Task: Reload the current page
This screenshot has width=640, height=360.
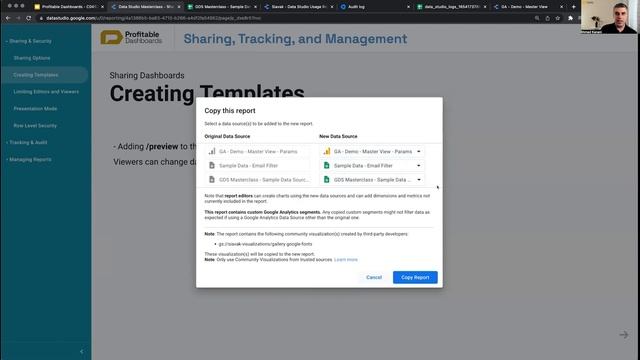Action: click(x=29, y=18)
